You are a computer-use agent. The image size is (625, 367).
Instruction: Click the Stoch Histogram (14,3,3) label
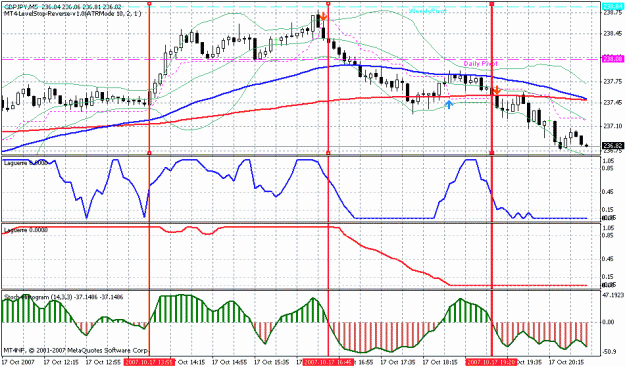pyautogui.click(x=63, y=297)
